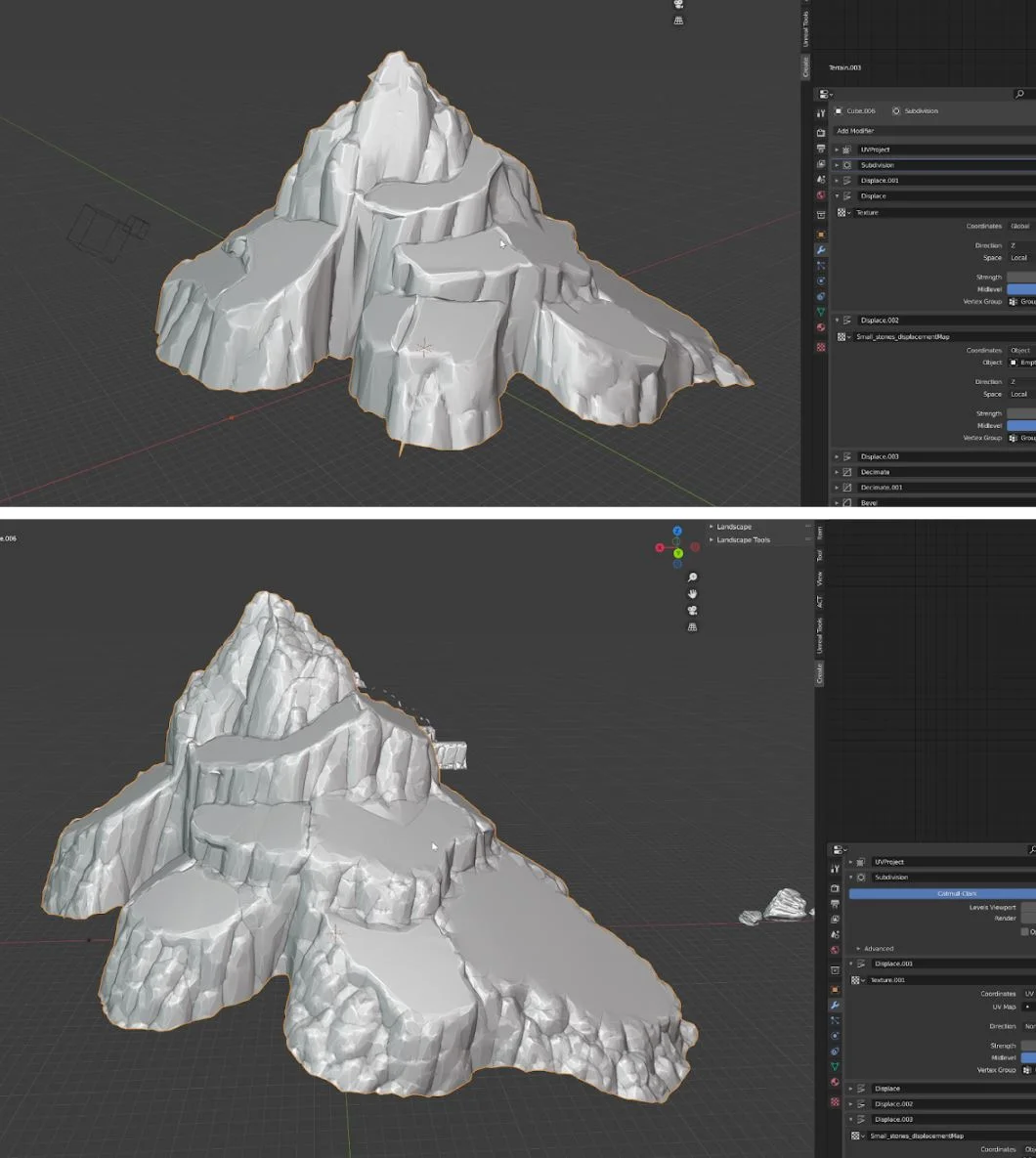
Task: Switch to the Unreal Tools sidebar tab
Action: click(x=820, y=636)
